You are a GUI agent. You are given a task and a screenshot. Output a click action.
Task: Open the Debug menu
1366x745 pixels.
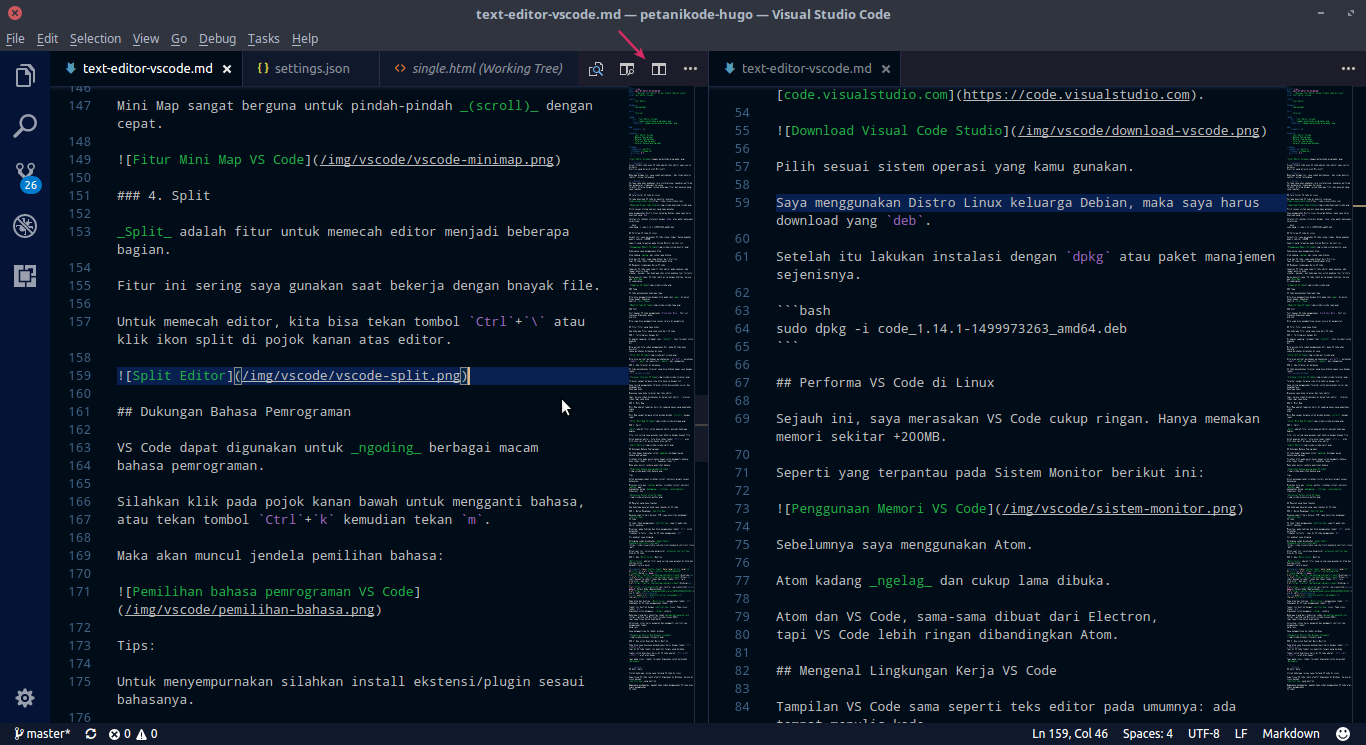coord(217,38)
